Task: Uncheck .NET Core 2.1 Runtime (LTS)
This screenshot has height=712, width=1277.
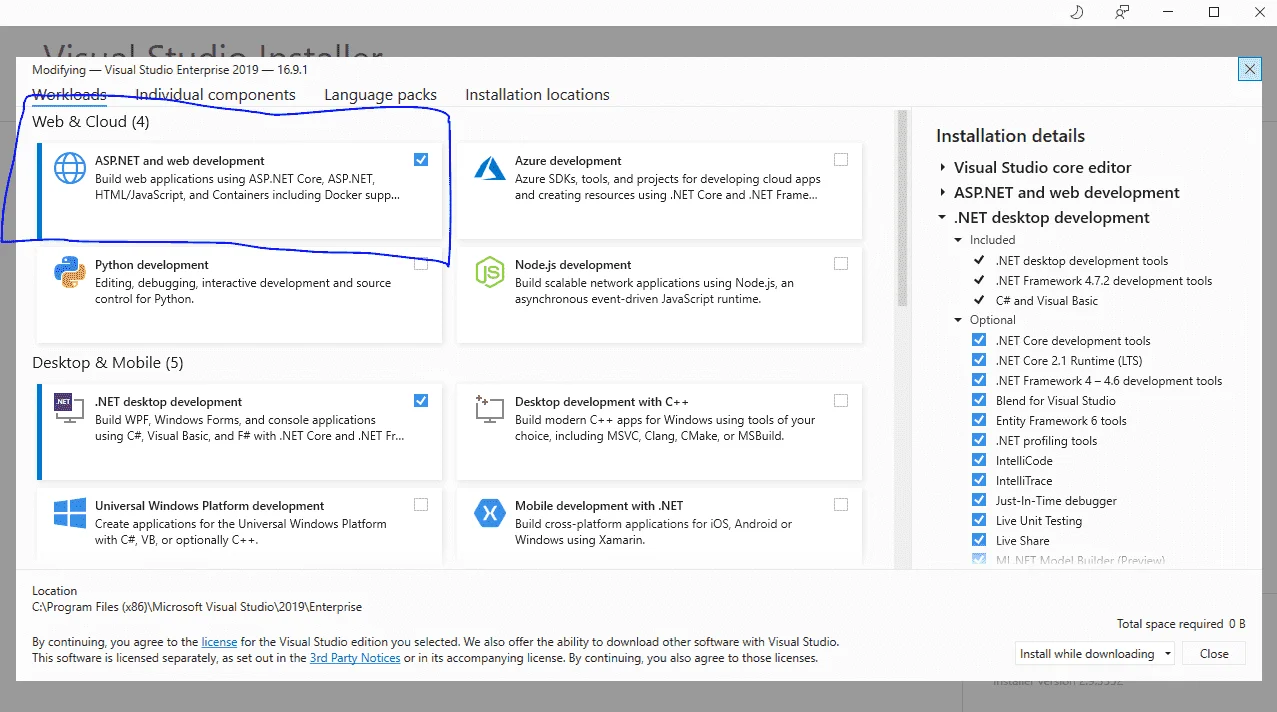Action: [979, 360]
